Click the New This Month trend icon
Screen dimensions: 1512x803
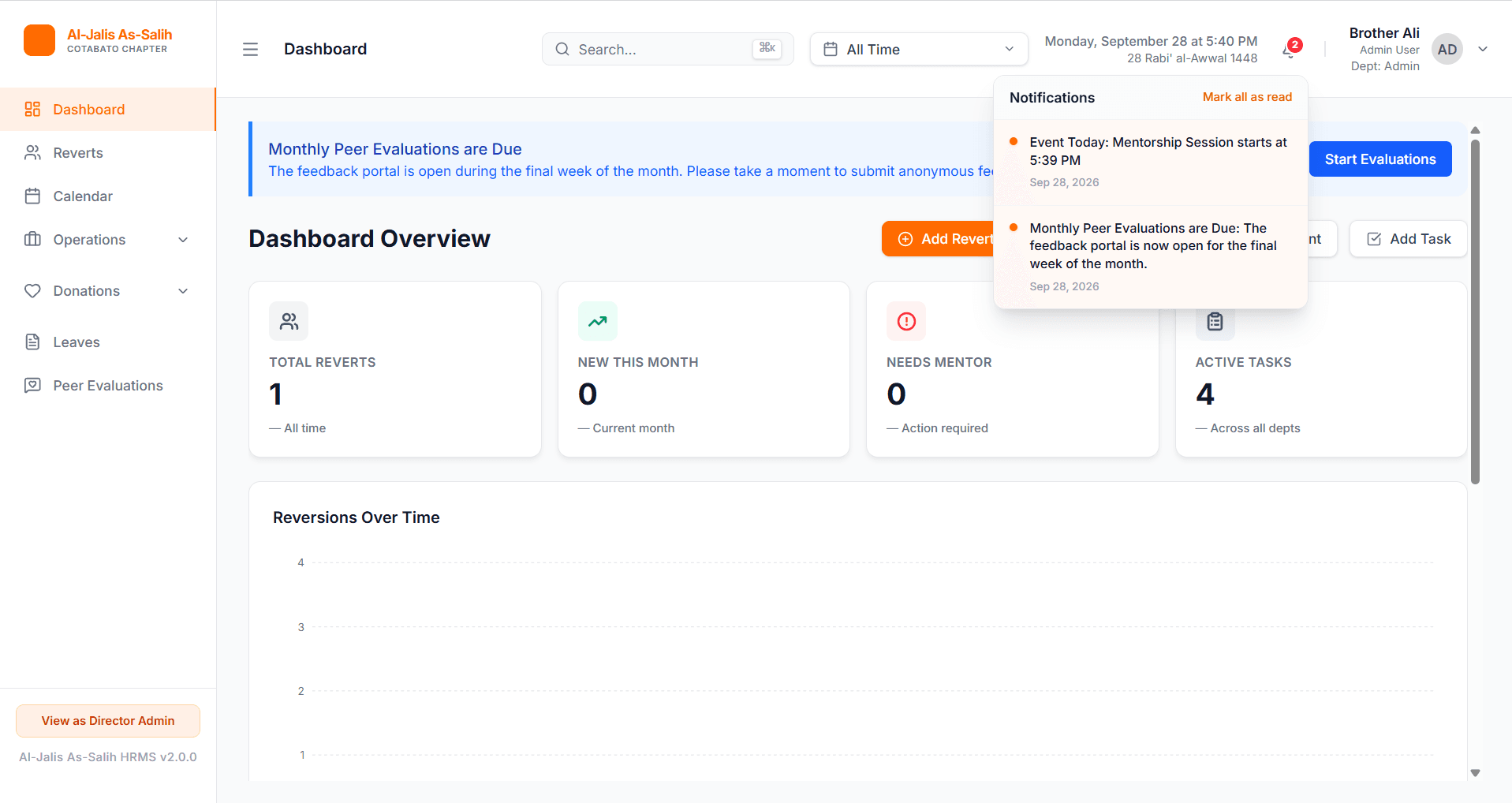click(x=598, y=321)
